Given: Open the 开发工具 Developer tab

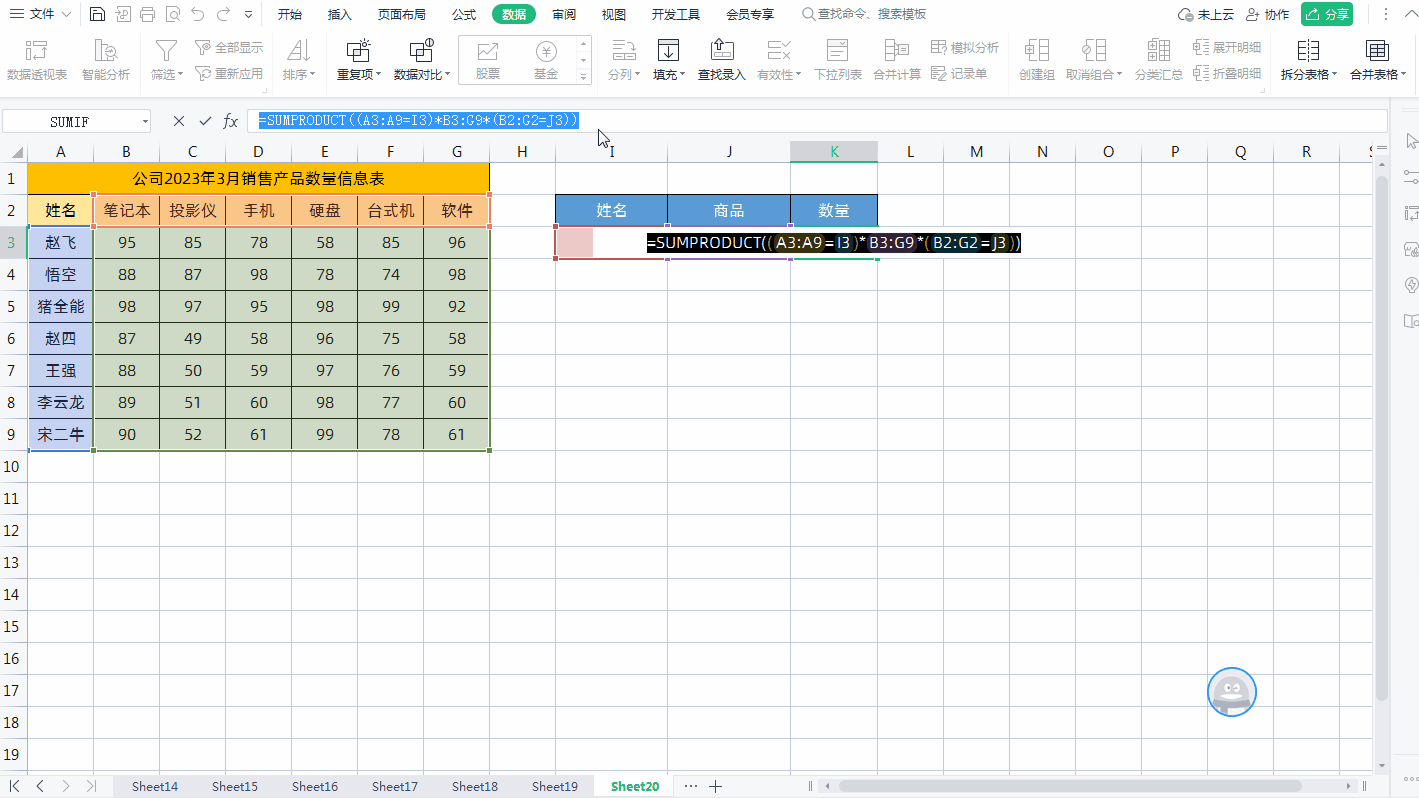Looking at the screenshot, I should pos(676,14).
